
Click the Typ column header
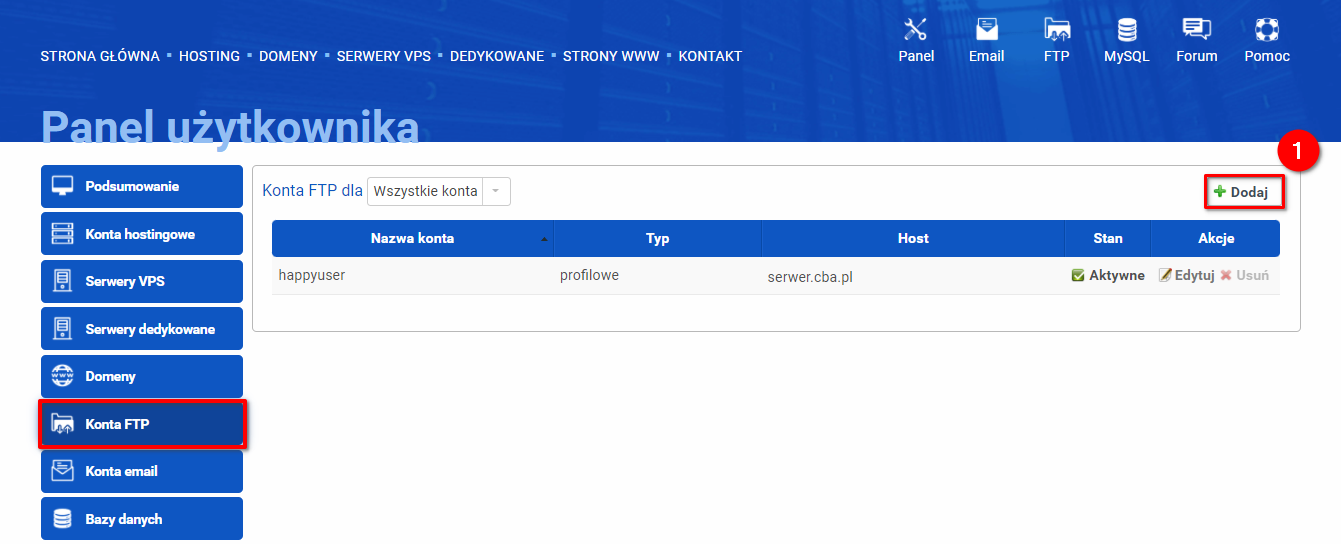coord(657,239)
